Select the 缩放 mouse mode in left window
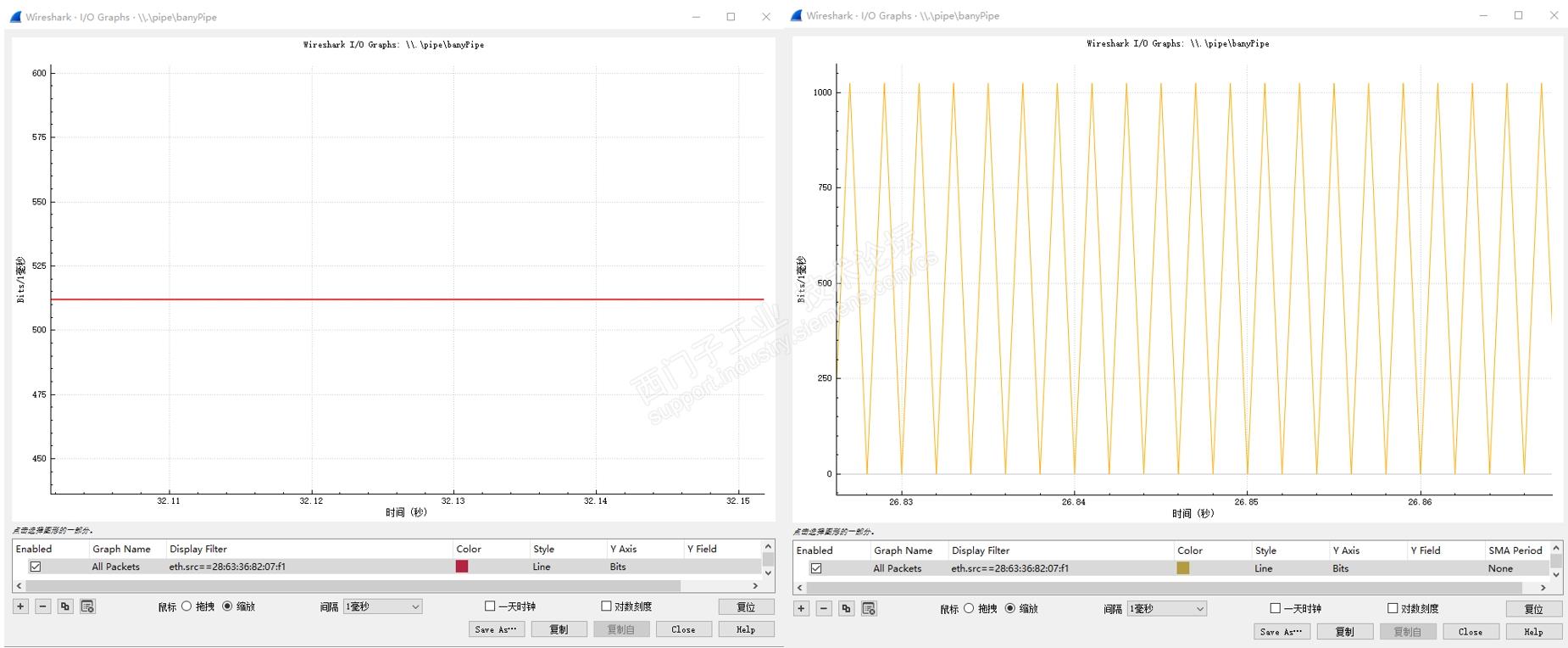The image size is (1568, 648). [x=227, y=606]
